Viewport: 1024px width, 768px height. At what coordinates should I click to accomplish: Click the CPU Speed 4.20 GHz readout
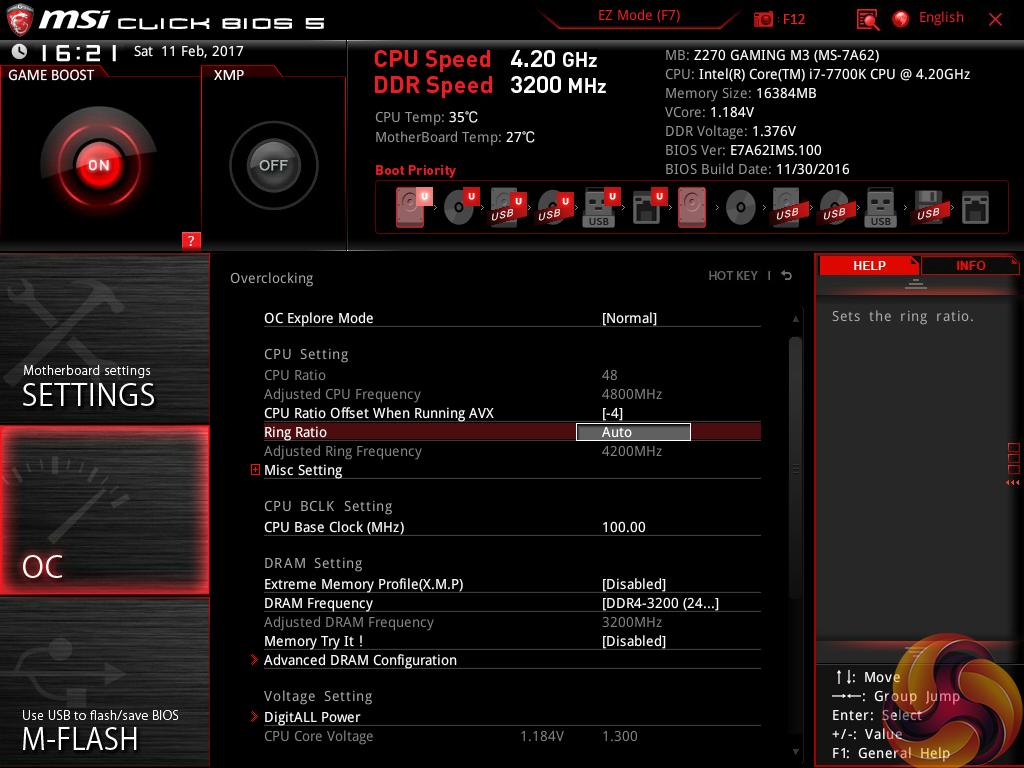click(x=485, y=59)
